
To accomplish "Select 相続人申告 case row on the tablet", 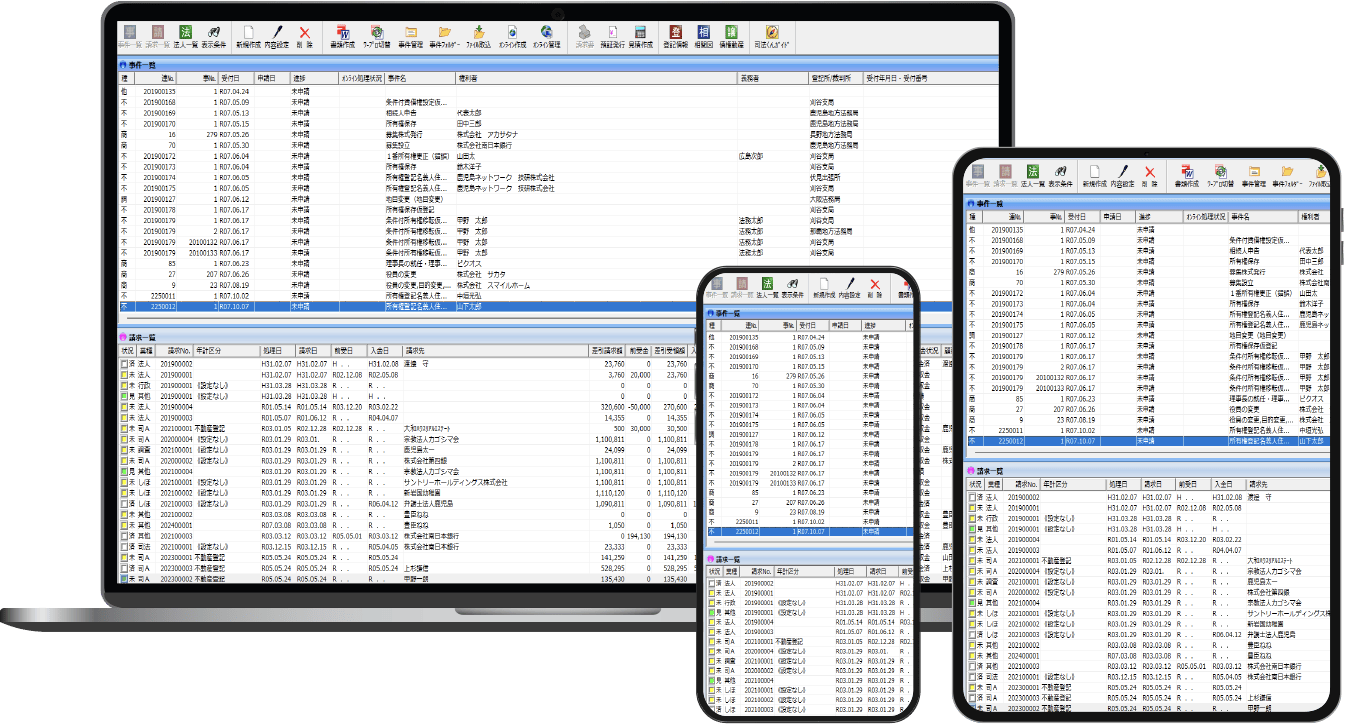I will click(x=1150, y=251).
